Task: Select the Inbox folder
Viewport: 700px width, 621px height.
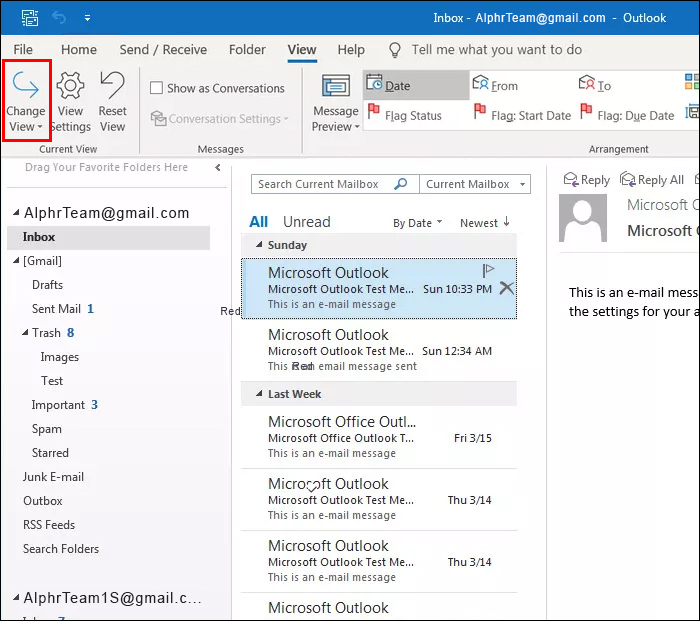Action: [x=108, y=237]
